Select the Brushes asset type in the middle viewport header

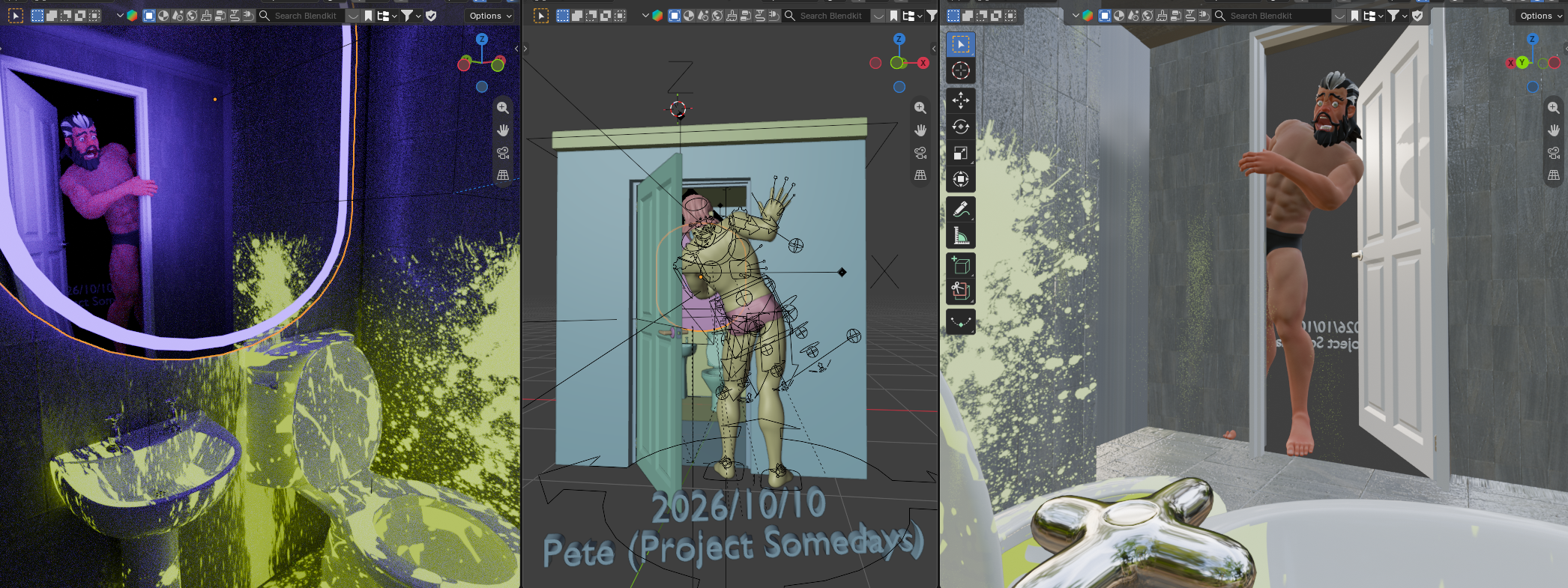(x=731, y=16)
